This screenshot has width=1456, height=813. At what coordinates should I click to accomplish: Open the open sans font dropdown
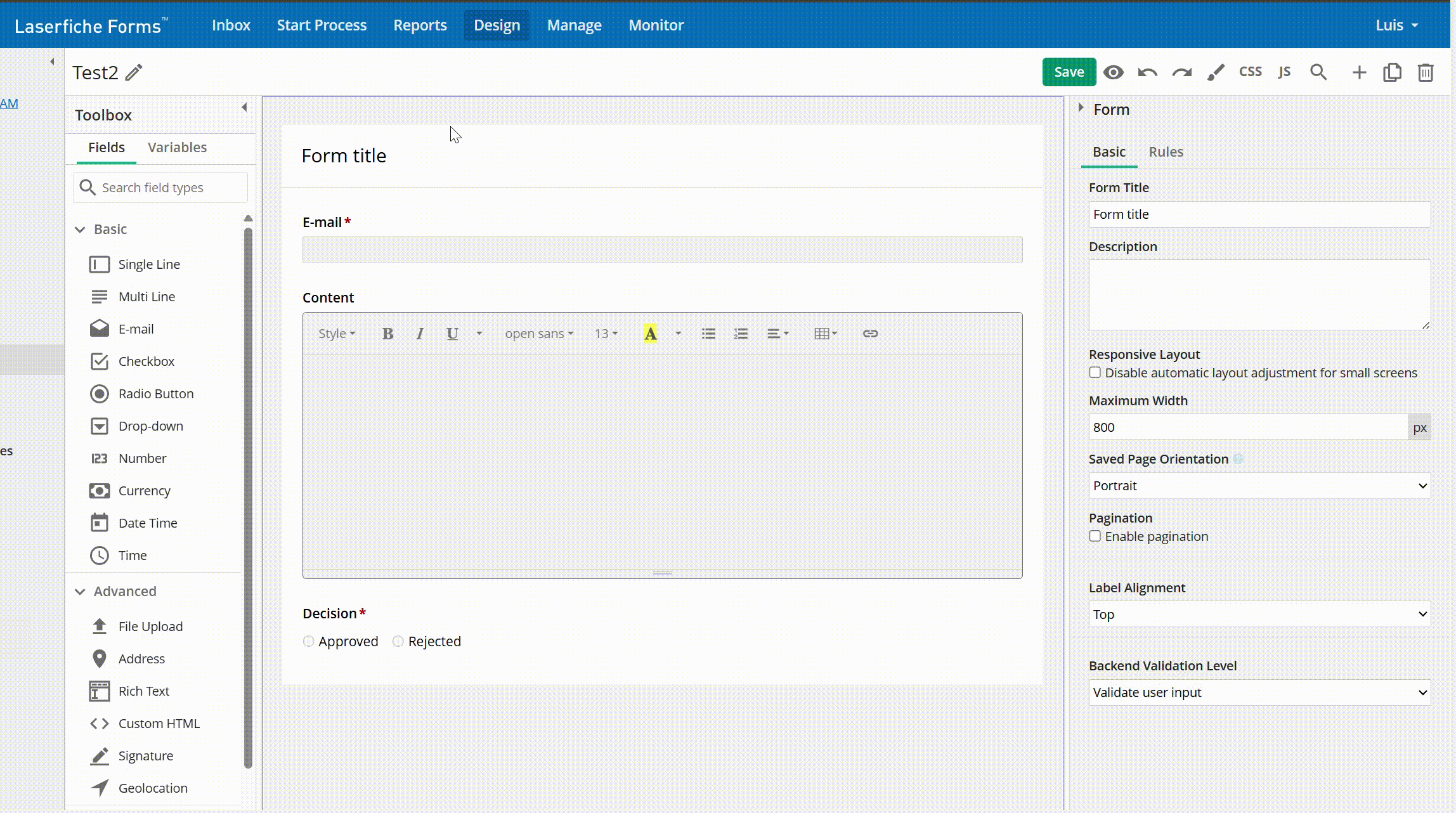[539, 334]
